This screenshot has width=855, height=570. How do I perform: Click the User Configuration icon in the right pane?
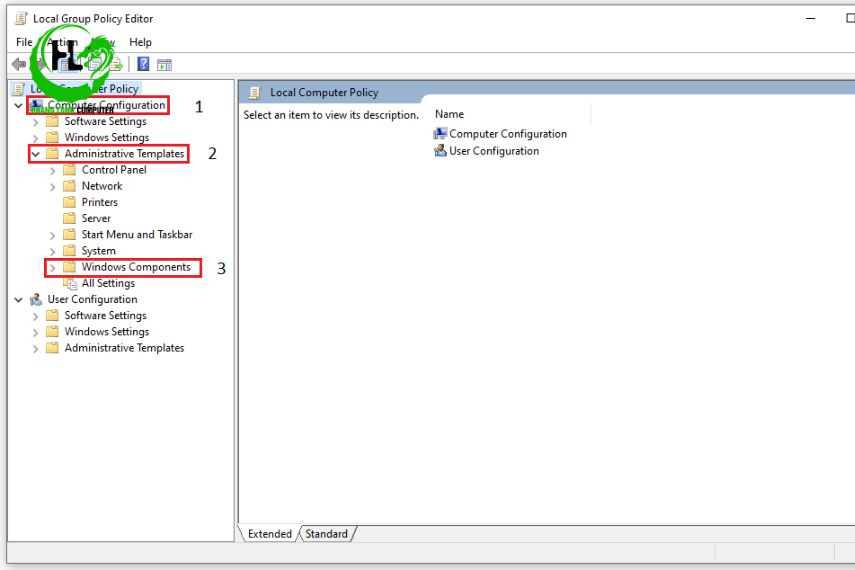[x=440, y=151]
